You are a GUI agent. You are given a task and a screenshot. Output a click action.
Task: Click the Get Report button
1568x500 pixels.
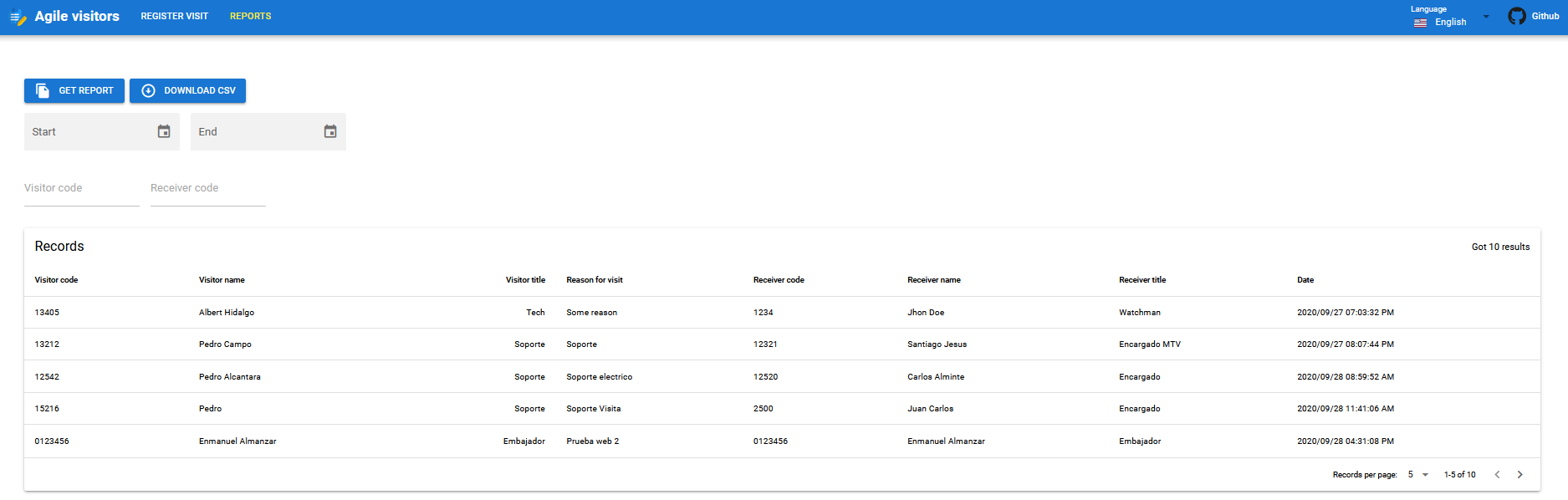74,90
